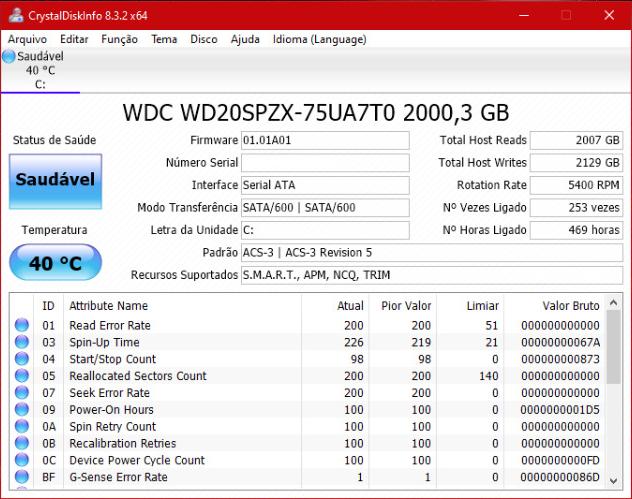
Task: Open the Arquivo menu
Action: pyautogui.click(x=27, y=39)
